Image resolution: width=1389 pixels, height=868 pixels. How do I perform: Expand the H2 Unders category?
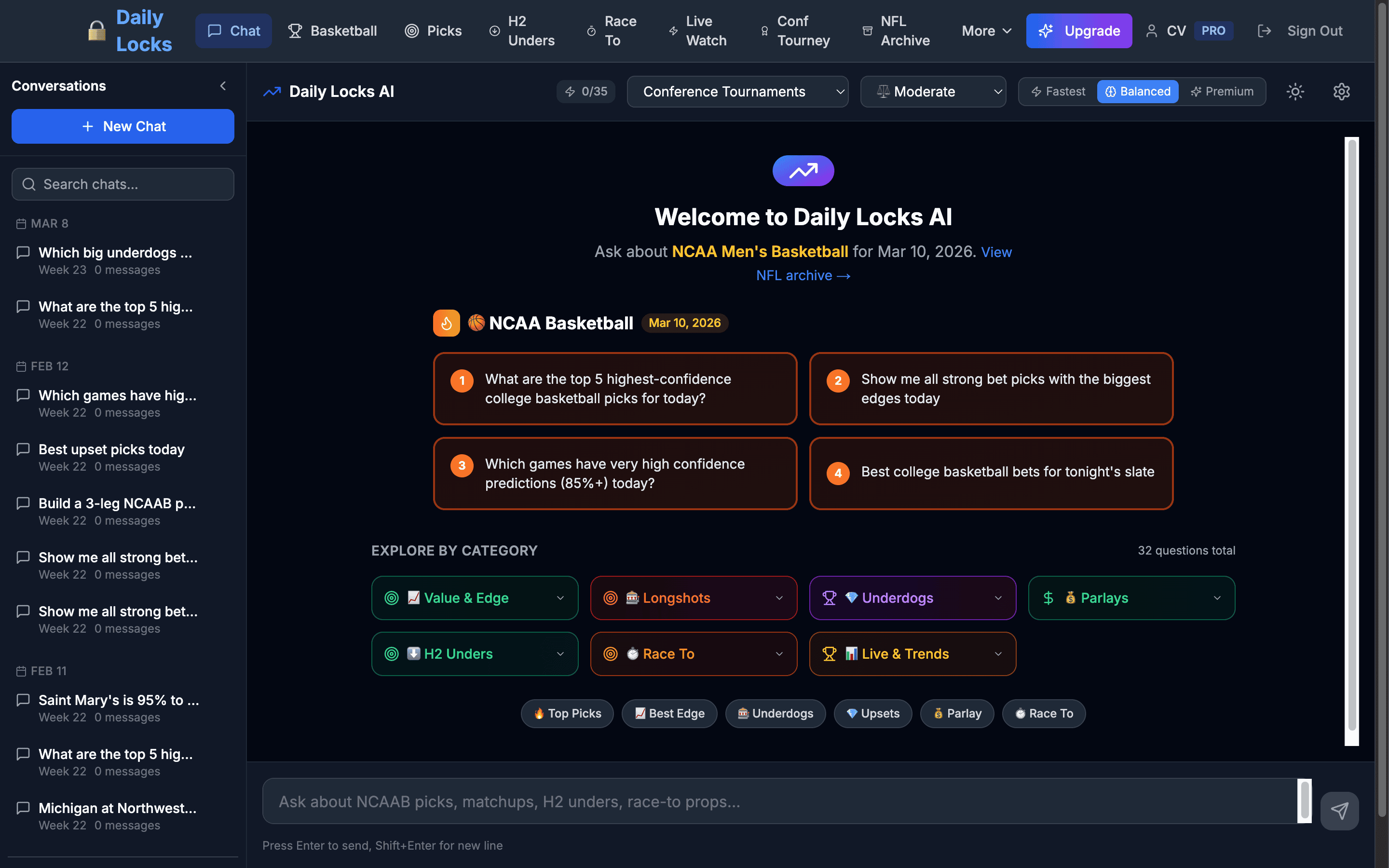(475, 654)
